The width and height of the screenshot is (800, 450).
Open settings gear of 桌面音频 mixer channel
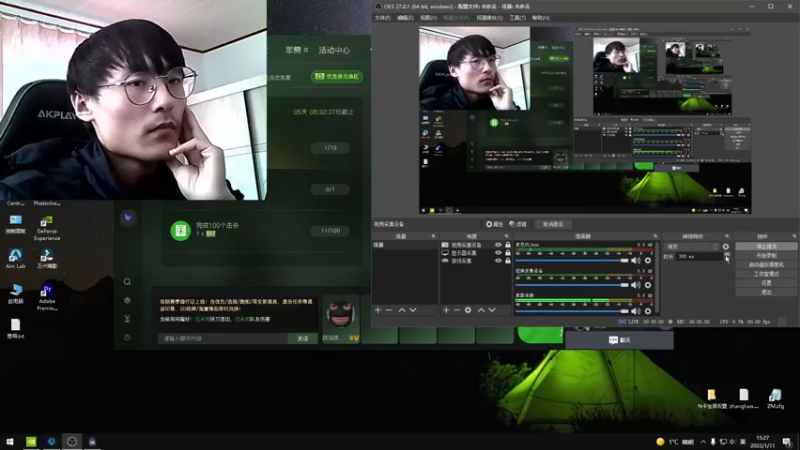pyautogui.click(x=648, y=311)
